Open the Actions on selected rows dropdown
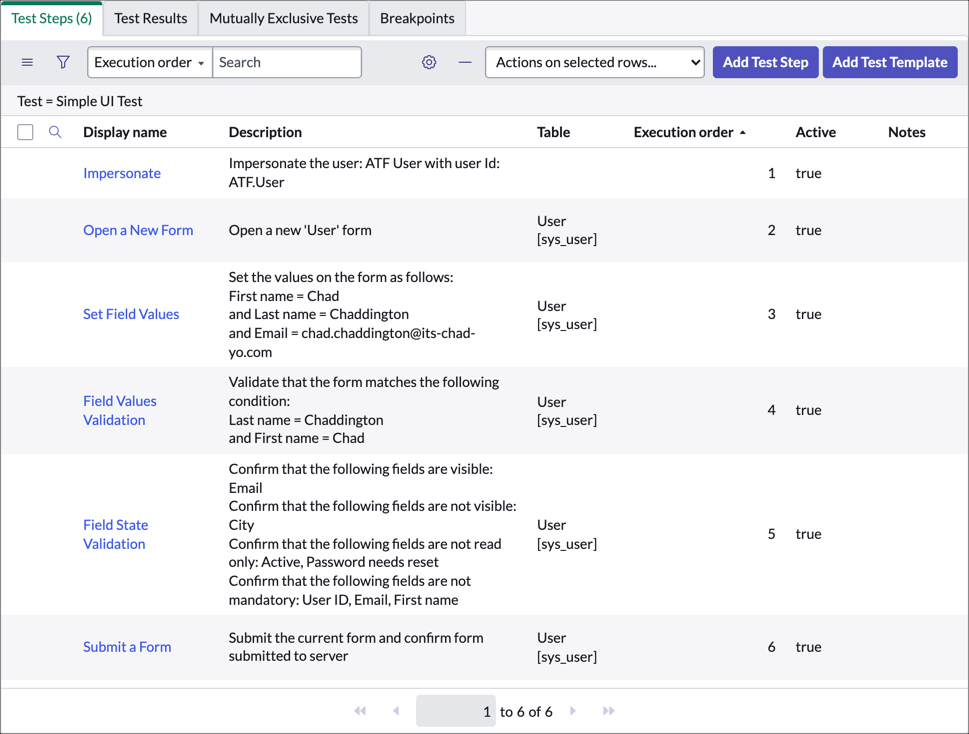This screenshot has width=969, height=734. [x=594, y=62]
